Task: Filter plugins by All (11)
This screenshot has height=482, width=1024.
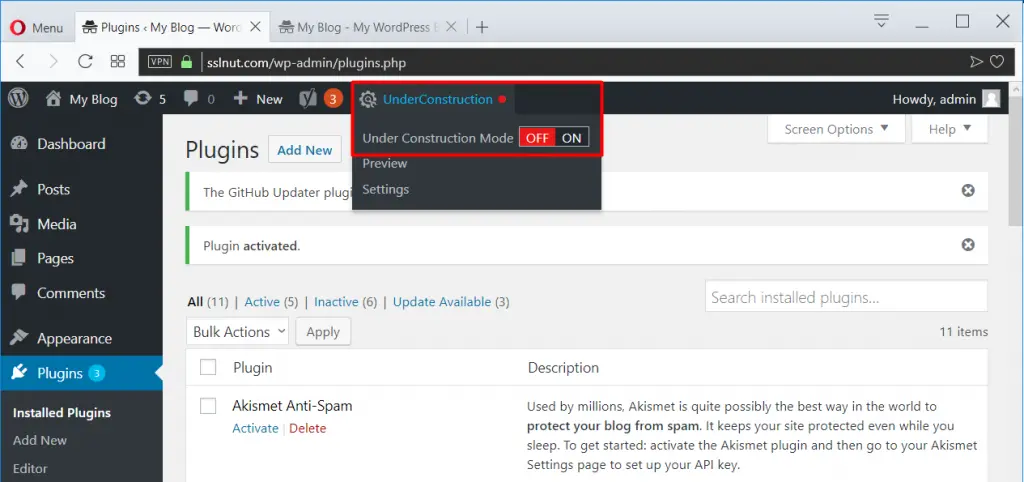Action: [208, 302]
